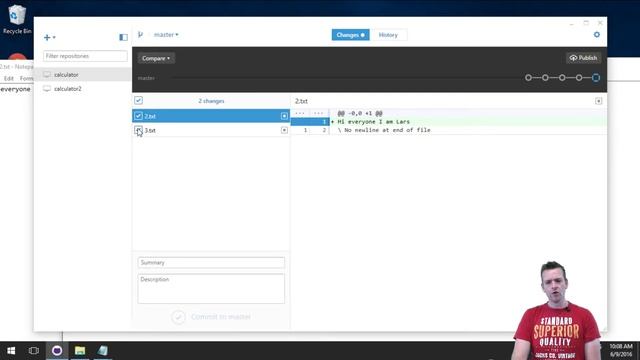This screenshot has height=360, width=640.
Task: Open the settings gear menu
Action: [x=597, y=35]
